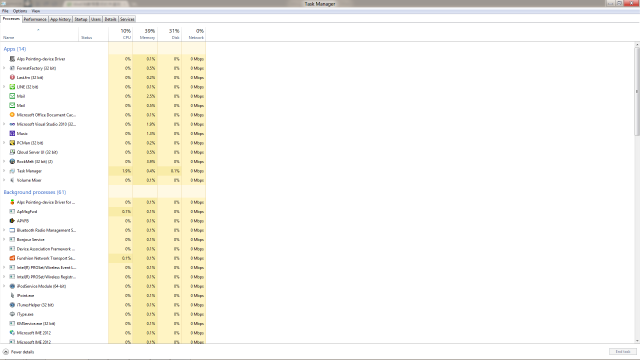Image resolution: width=640 pixels, height=360 pixels.
Task: Switch to the Details tab
Action: (x=110, y=19)
